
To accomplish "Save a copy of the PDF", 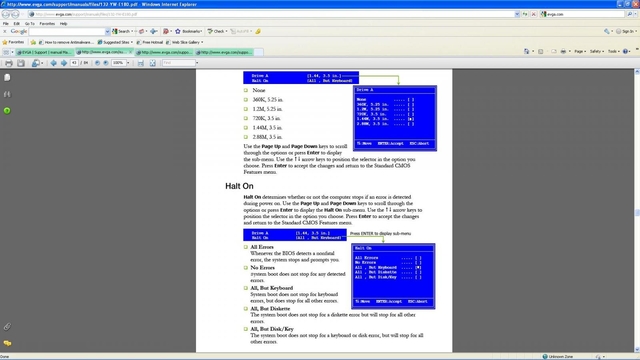I will pyautogui.click(x=21, y=63).
